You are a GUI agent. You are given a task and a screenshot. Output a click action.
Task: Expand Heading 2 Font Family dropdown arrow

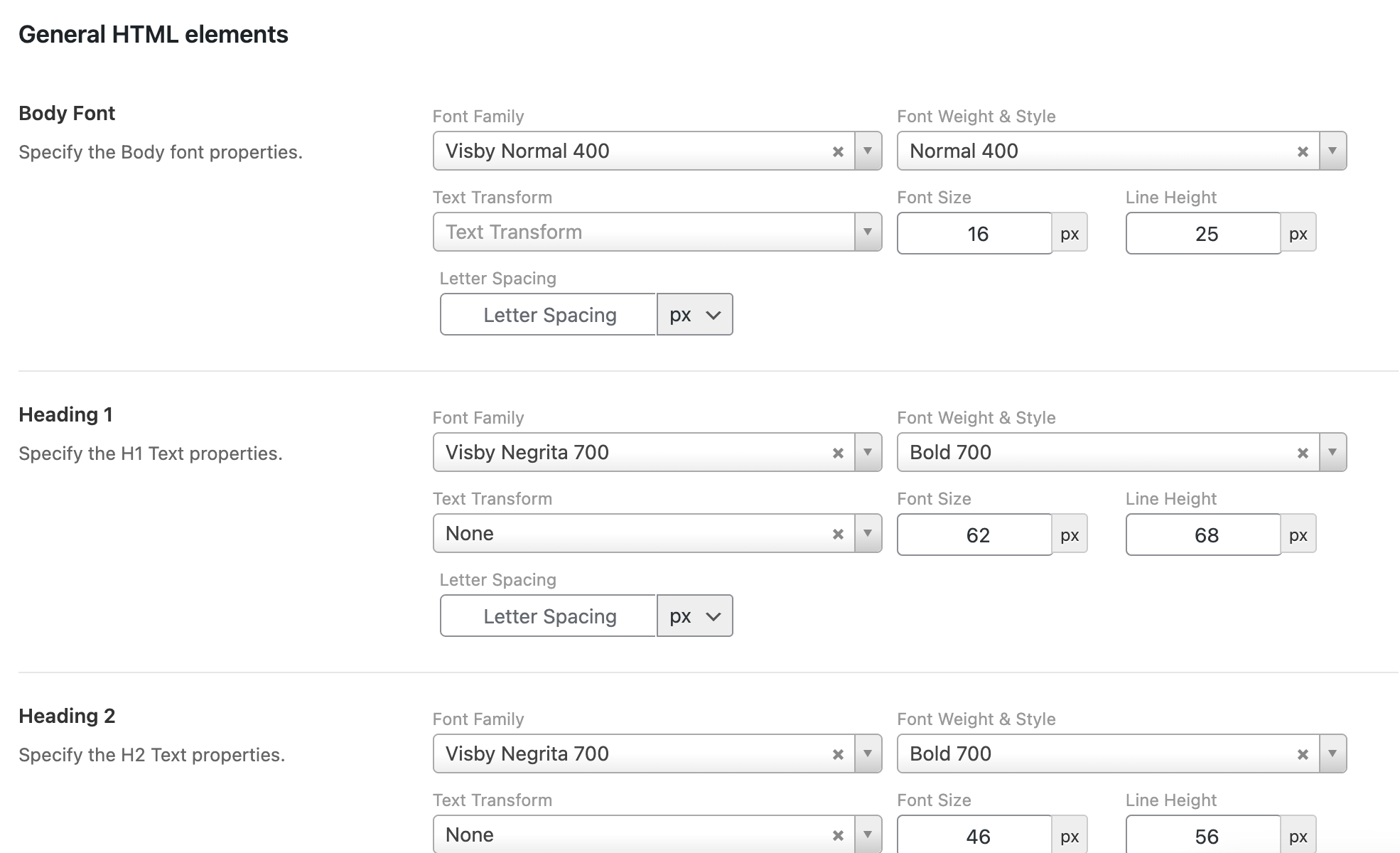coord(867,753)
